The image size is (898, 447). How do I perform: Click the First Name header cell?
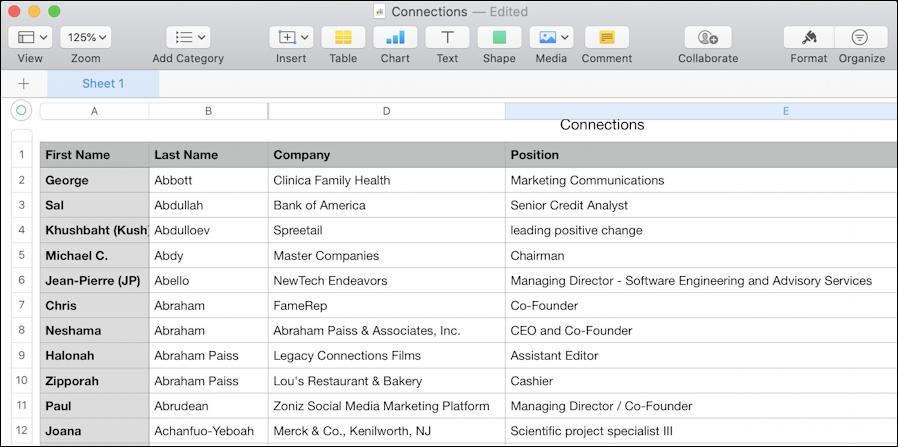pos(94,155)
